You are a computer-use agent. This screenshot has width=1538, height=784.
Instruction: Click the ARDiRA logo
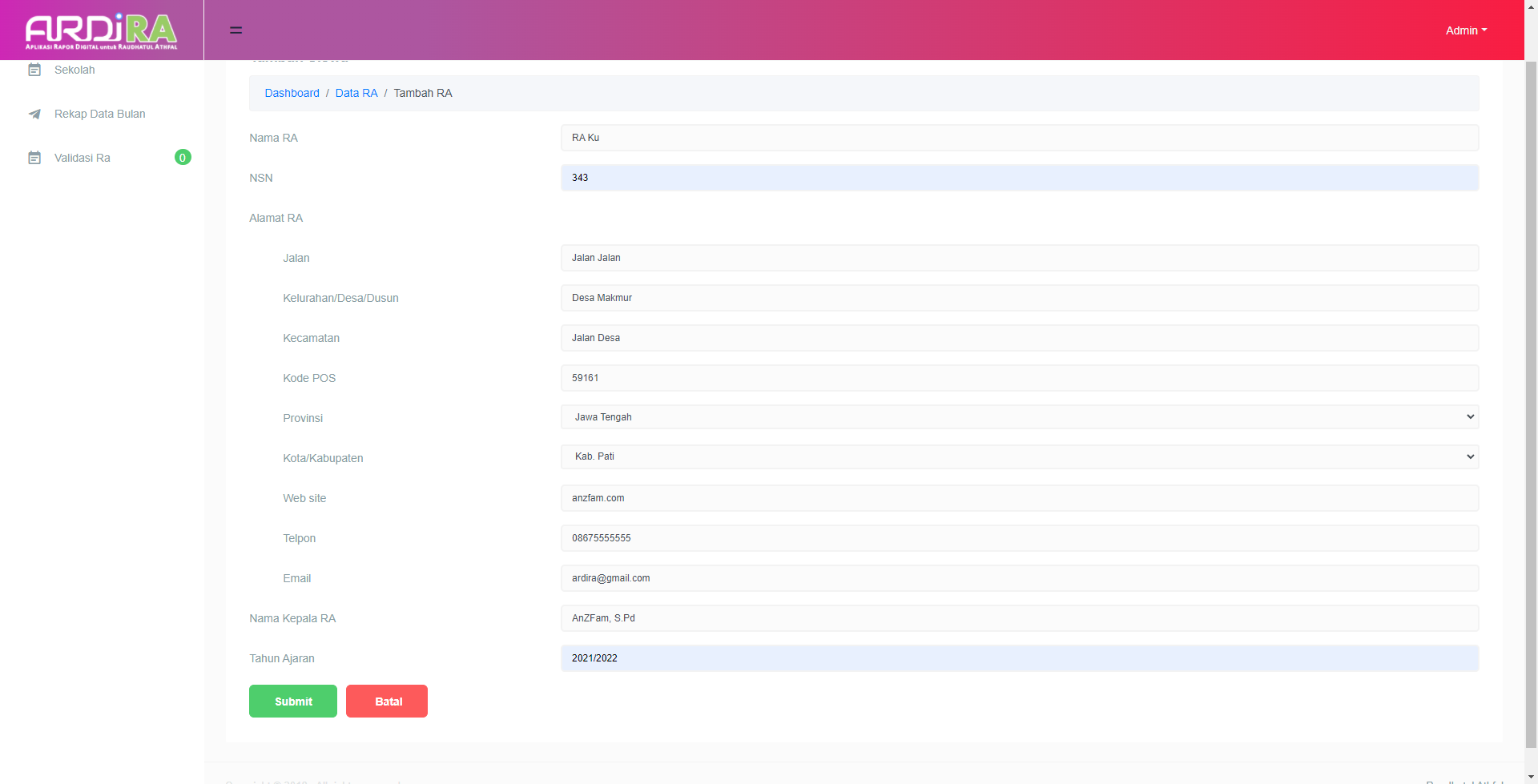click(101, 30)
